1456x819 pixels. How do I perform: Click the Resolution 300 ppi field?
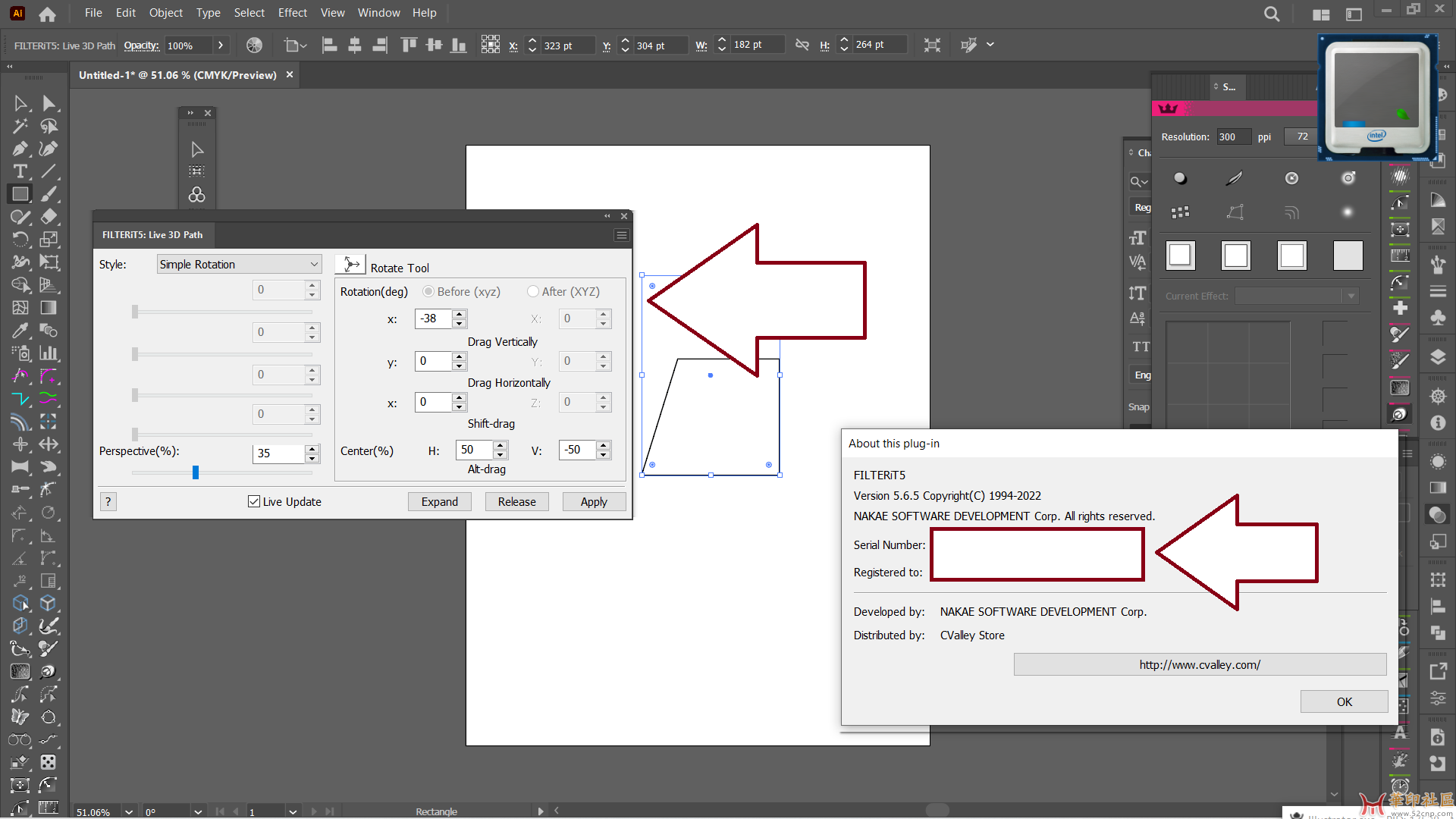1233,137
